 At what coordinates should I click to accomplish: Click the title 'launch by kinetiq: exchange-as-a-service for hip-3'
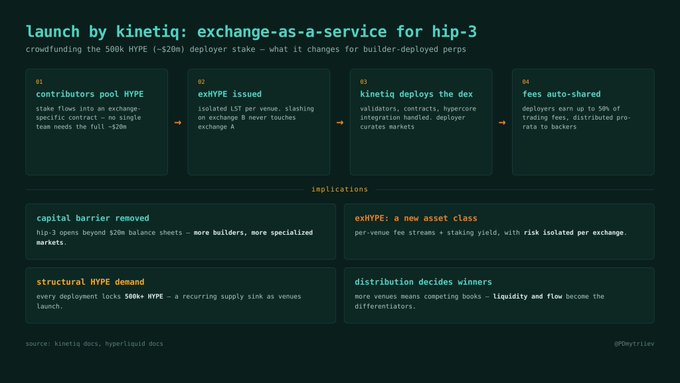tap(251, 32)
